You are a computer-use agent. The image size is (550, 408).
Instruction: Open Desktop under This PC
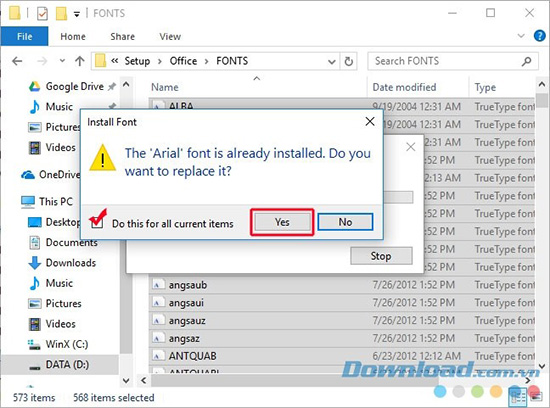(x=62, y=222)
